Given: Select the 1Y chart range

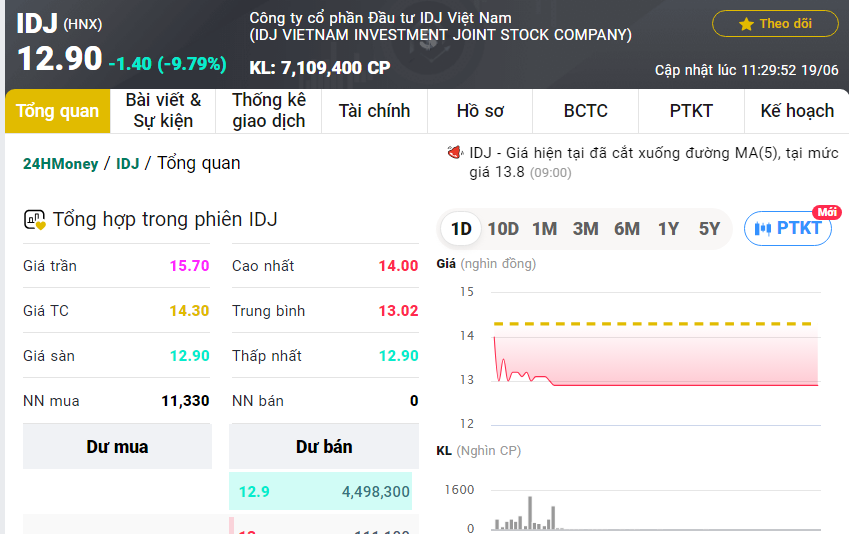Looking at the screenshot, I should click(x=668, y=229).
